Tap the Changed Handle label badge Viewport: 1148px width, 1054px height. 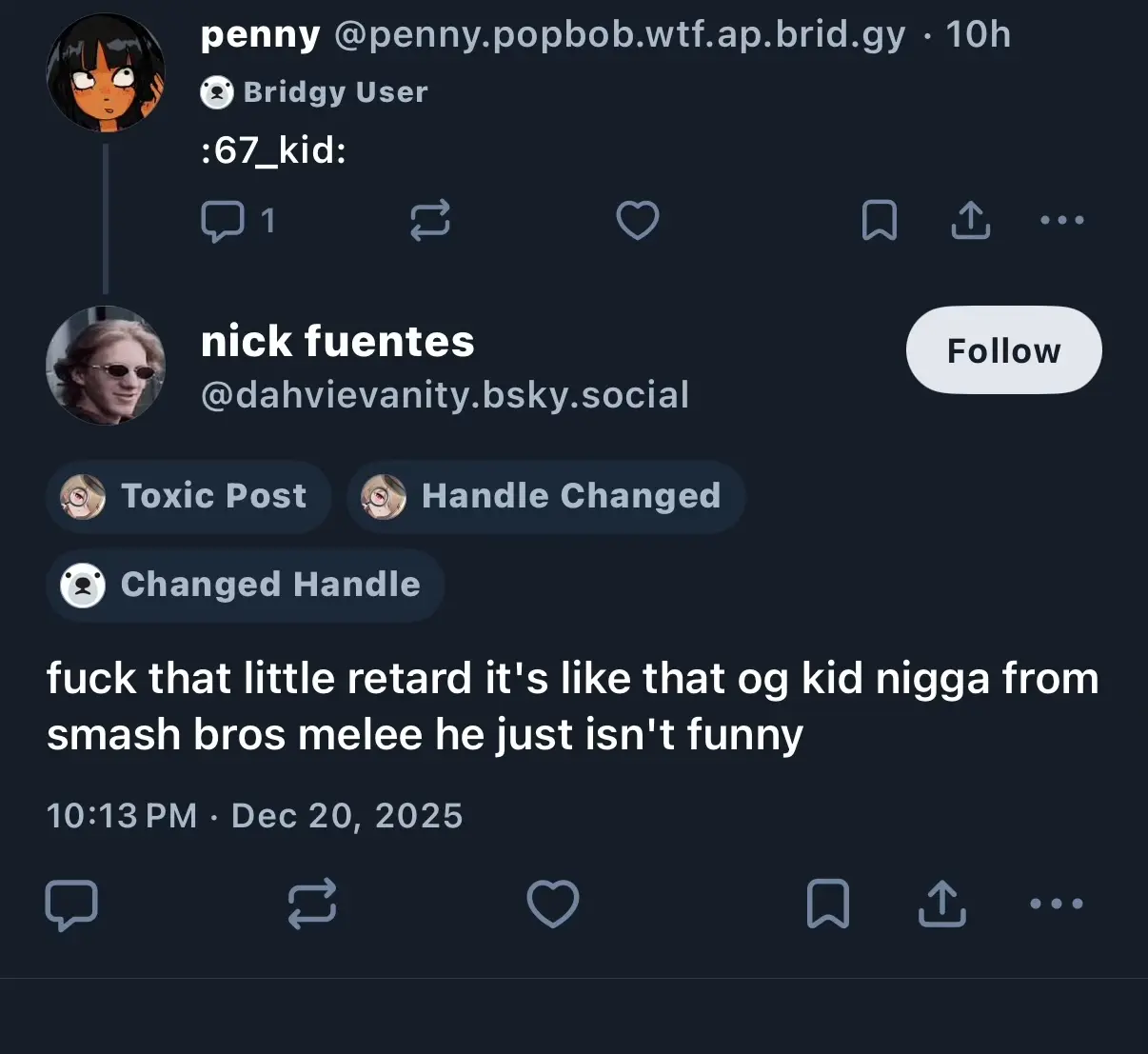point(245,585)
